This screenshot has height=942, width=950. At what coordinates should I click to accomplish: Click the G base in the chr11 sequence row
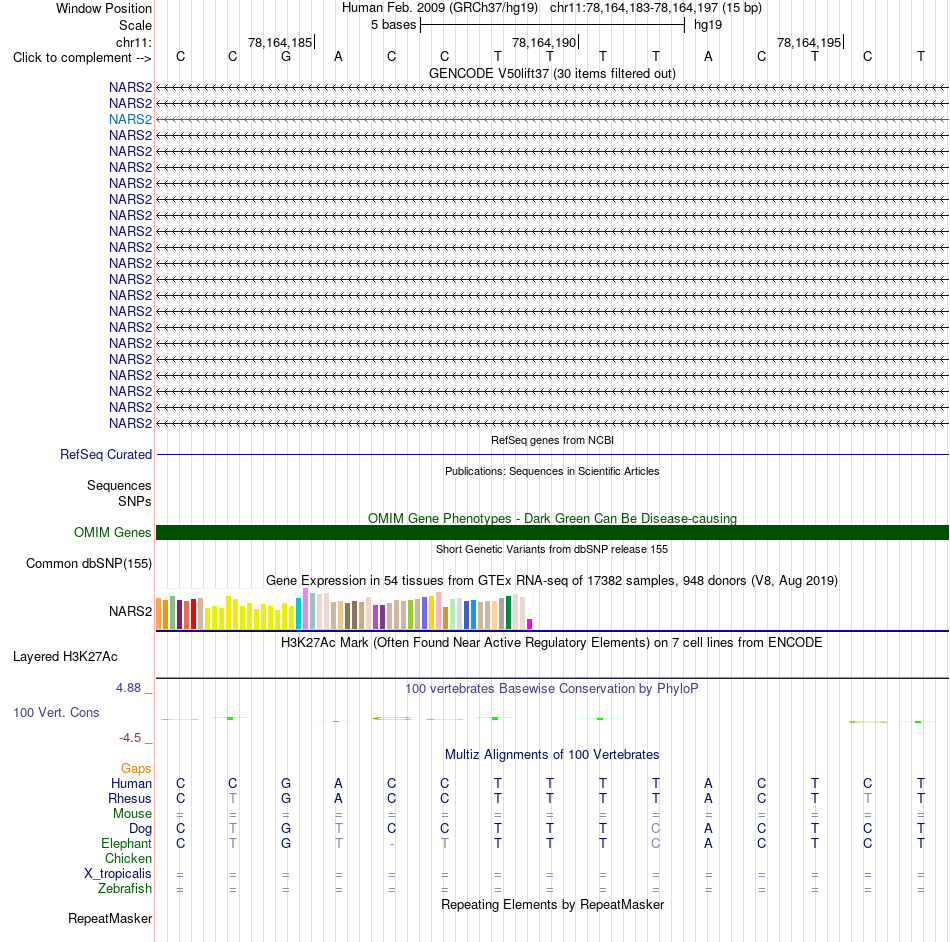[286, 57]
